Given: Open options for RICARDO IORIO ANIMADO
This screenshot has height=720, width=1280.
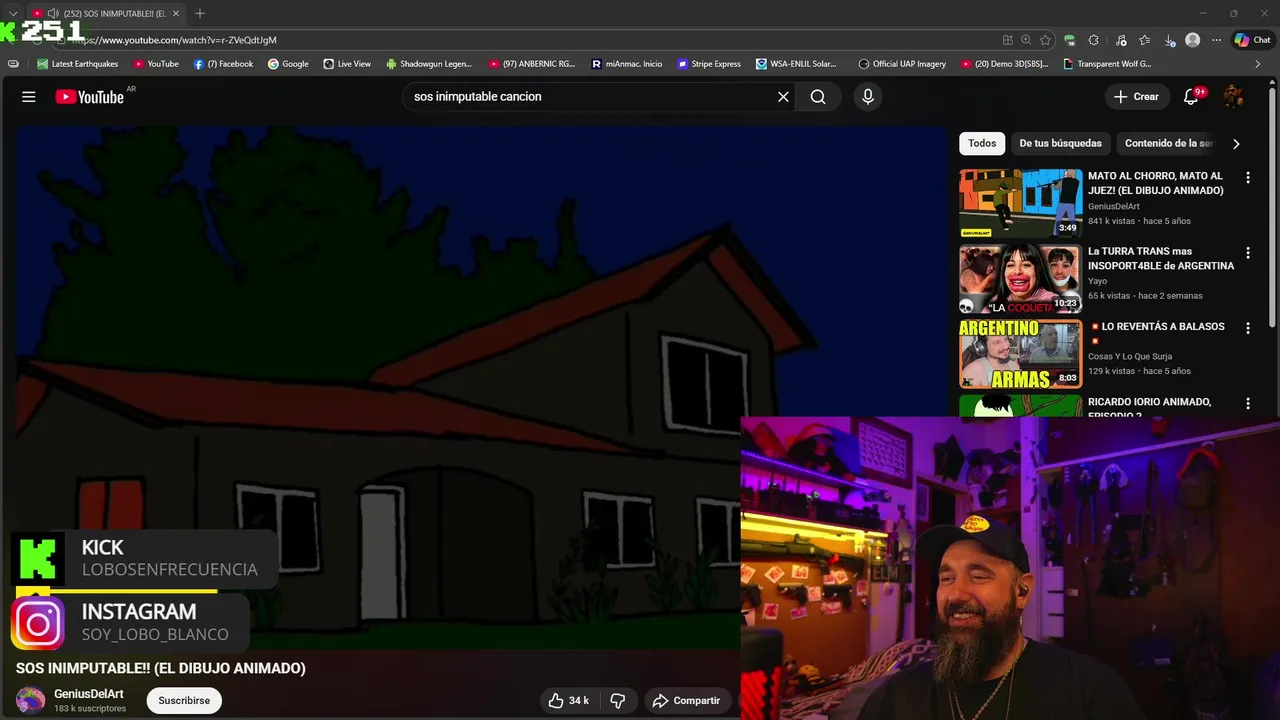Looking at the screenshot, I should (1247, 403).
